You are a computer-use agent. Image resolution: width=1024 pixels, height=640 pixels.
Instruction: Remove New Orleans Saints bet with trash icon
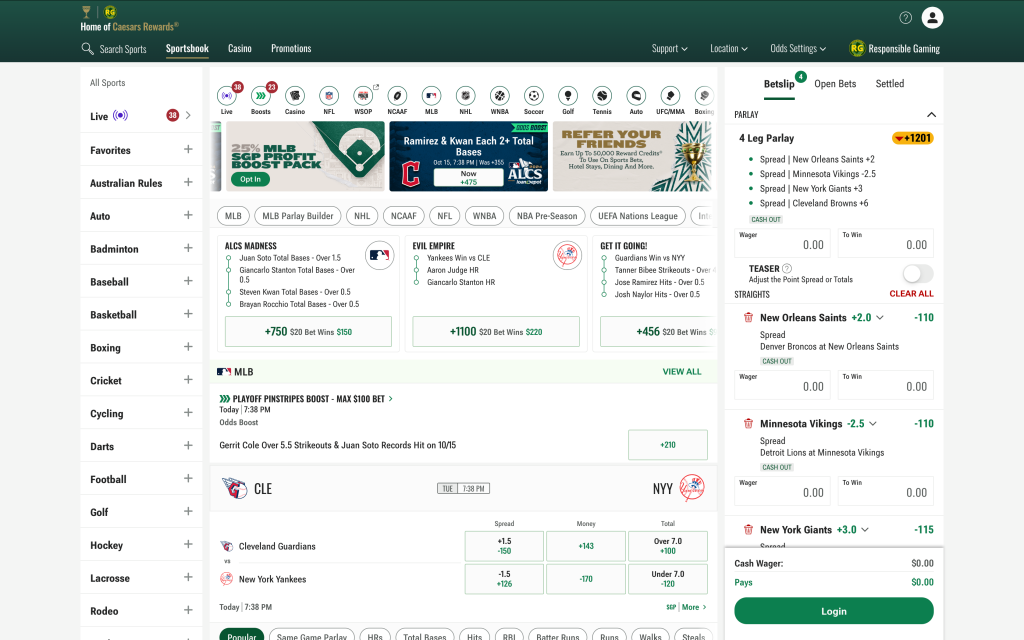click(747, 317)
